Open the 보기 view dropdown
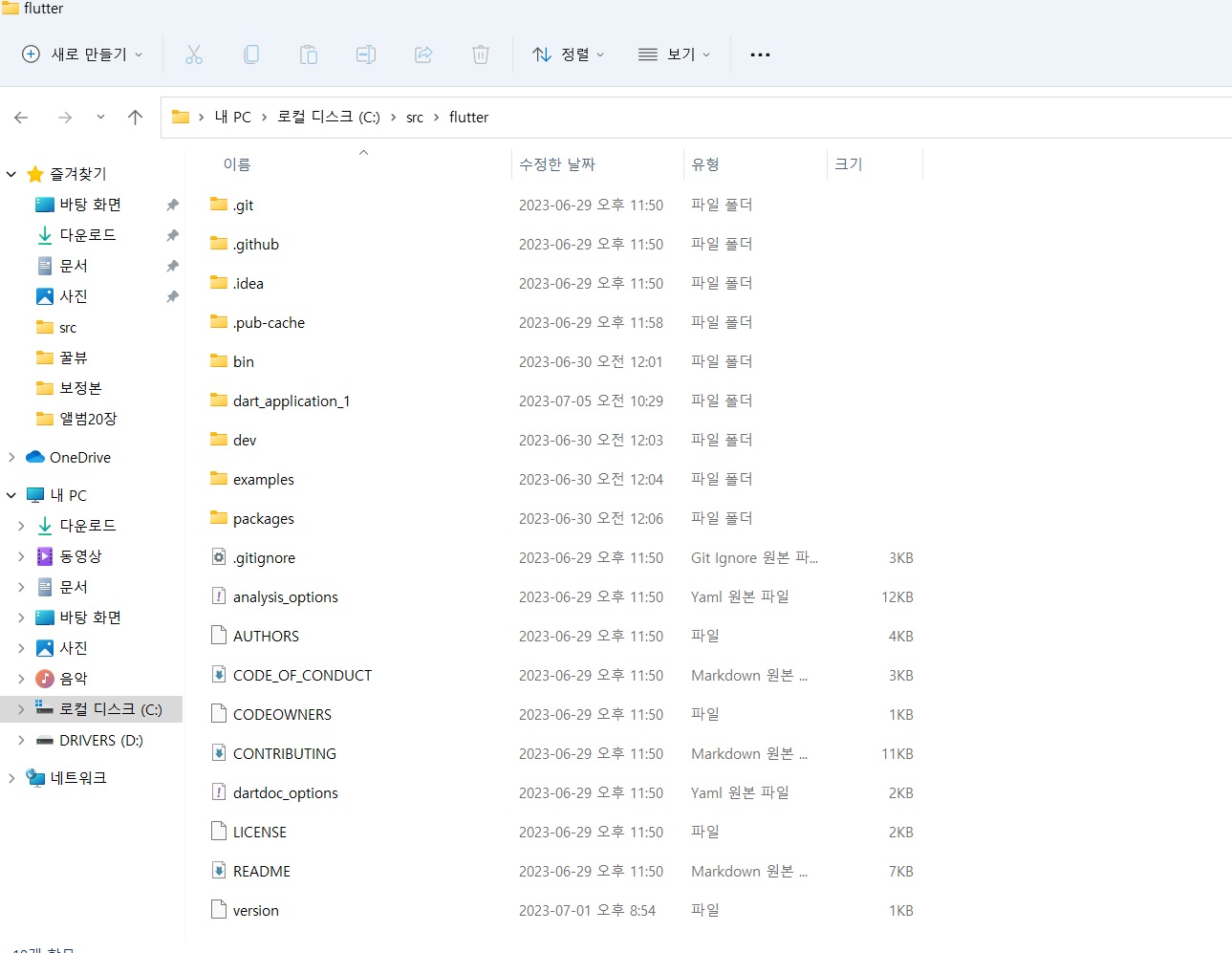This screenshot has width=1232, height=953. click(x=675, y=54)
